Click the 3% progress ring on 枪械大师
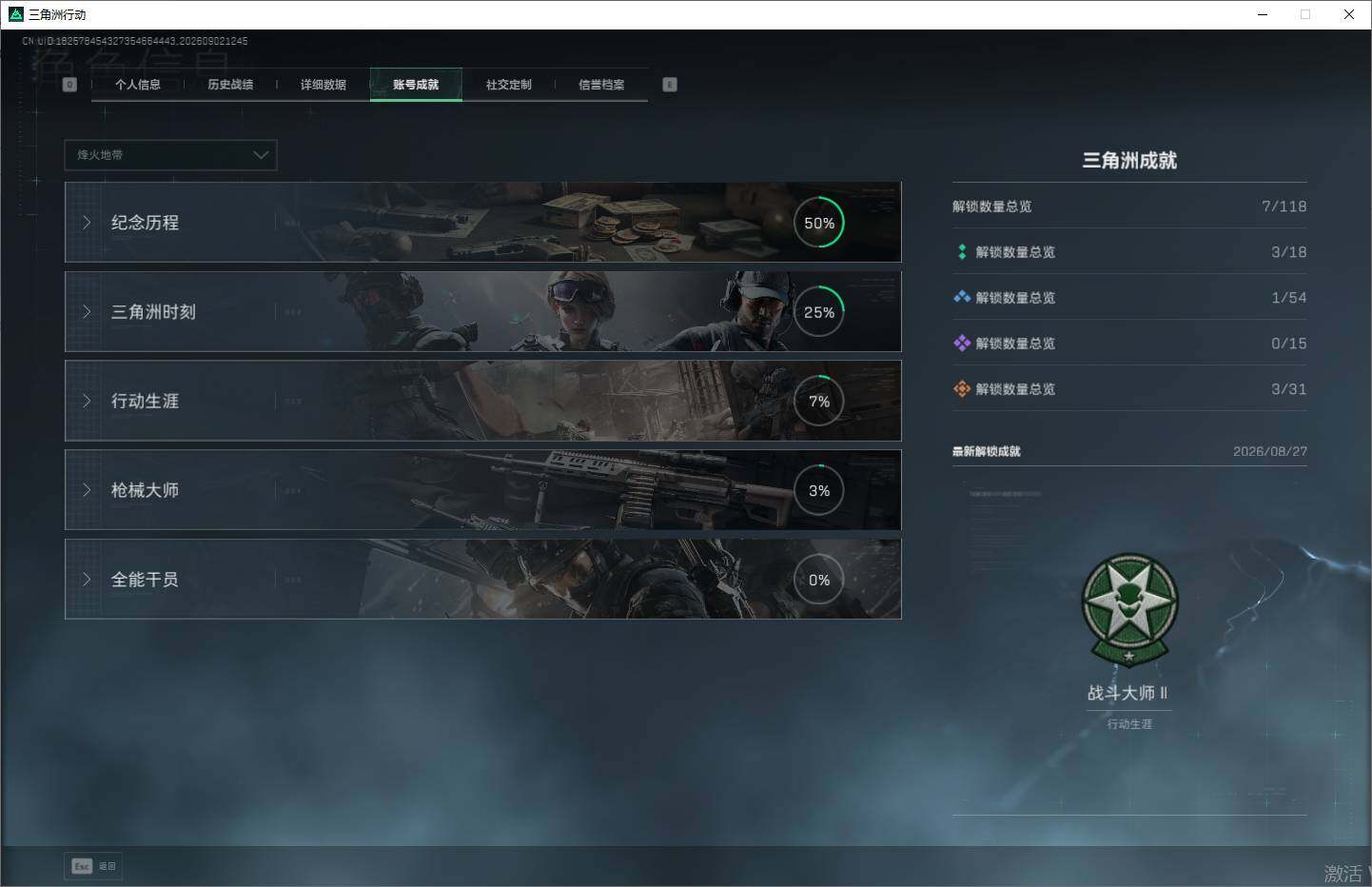This screenshot has width=1372, height=887. pyautogui.click(x=819, y=490)
